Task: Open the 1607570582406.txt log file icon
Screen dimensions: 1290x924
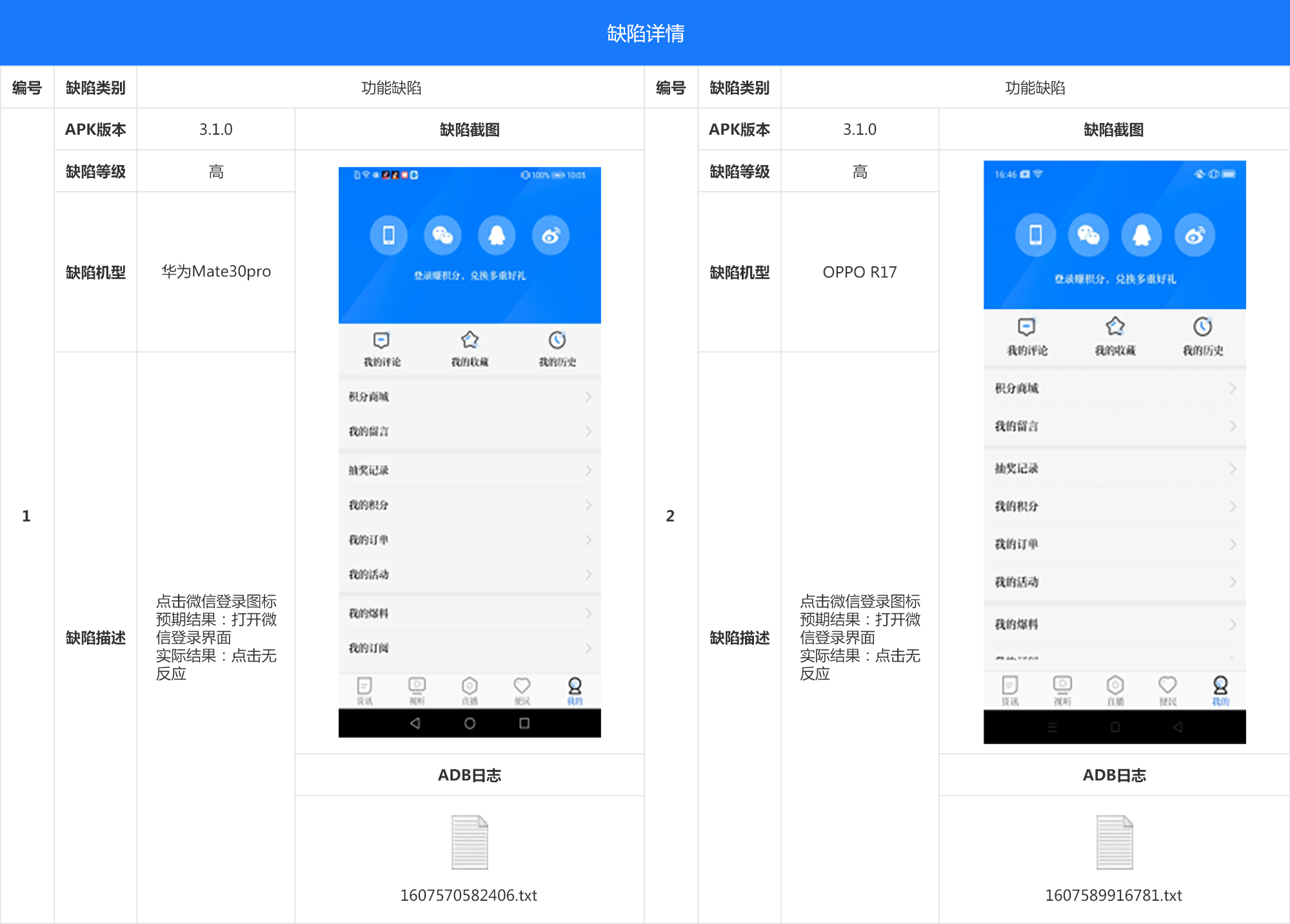Action: coord(470,842)
